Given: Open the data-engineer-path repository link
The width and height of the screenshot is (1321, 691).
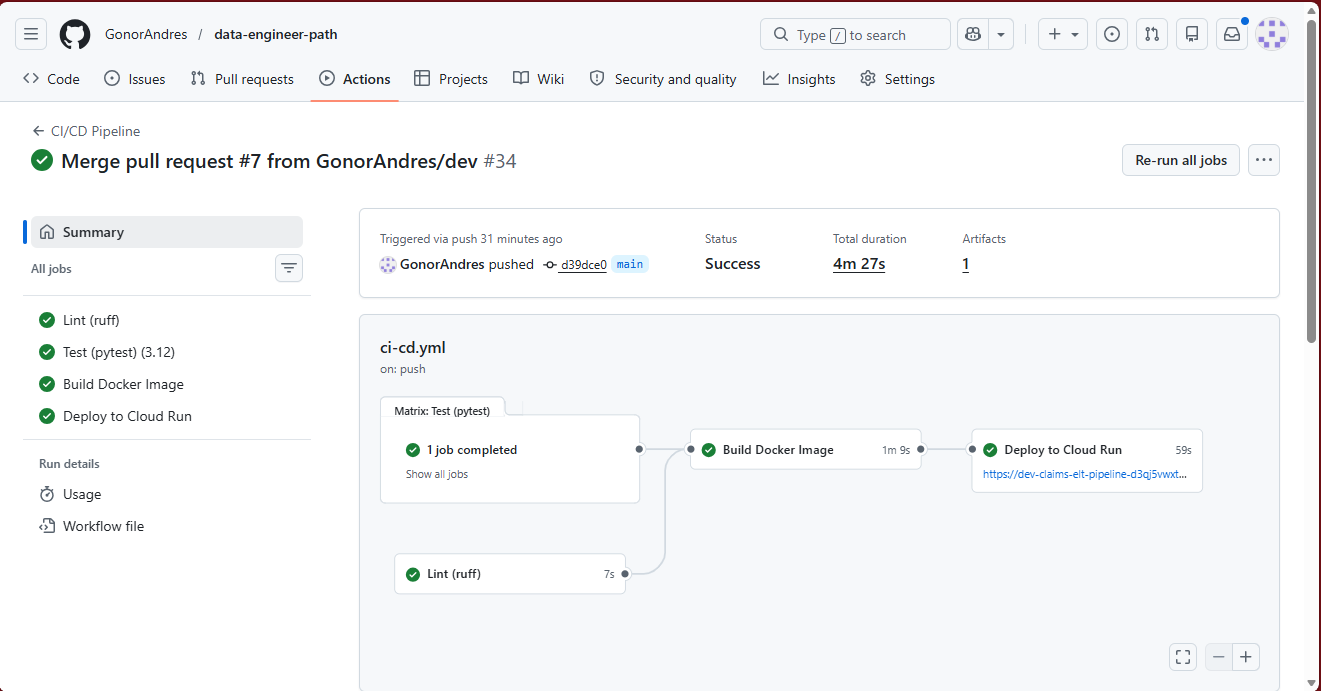Looking at the screenshot, I should coord(276,34).
